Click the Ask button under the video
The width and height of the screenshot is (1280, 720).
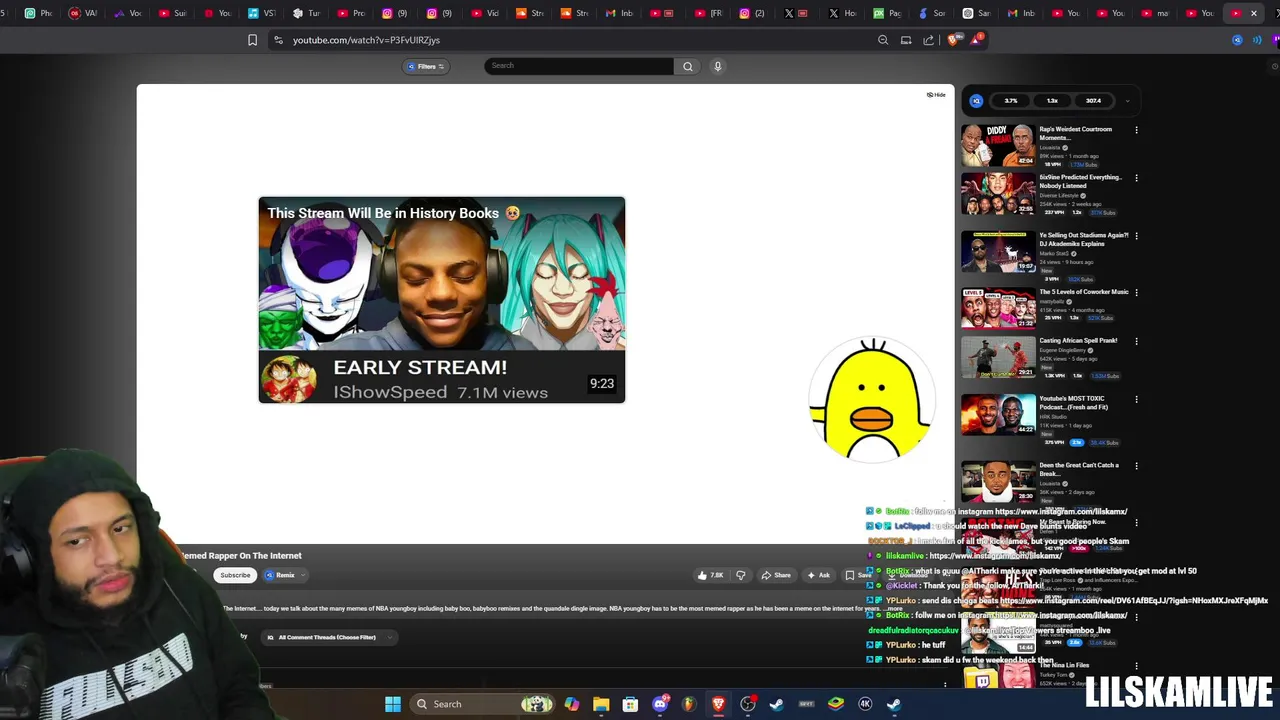tap(819, 575)
